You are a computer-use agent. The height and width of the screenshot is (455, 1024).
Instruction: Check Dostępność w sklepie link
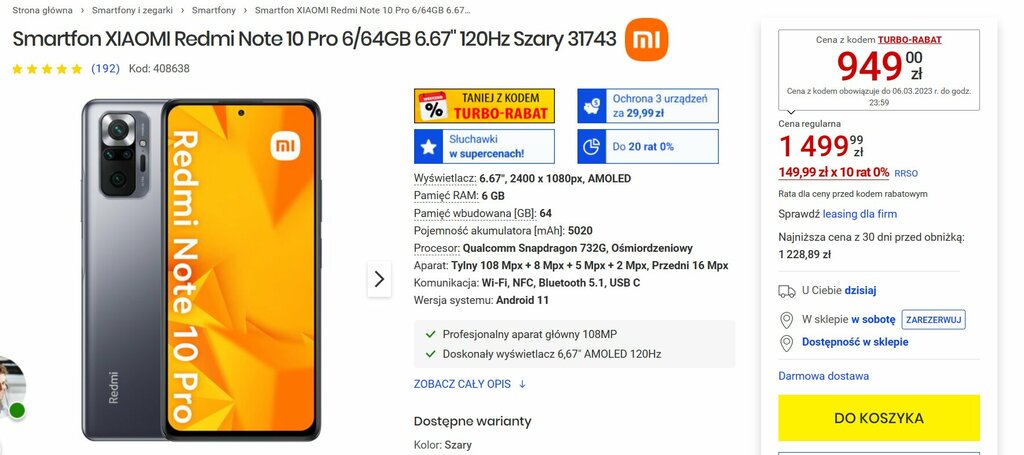pyautogui.click(x=855, y=342)
